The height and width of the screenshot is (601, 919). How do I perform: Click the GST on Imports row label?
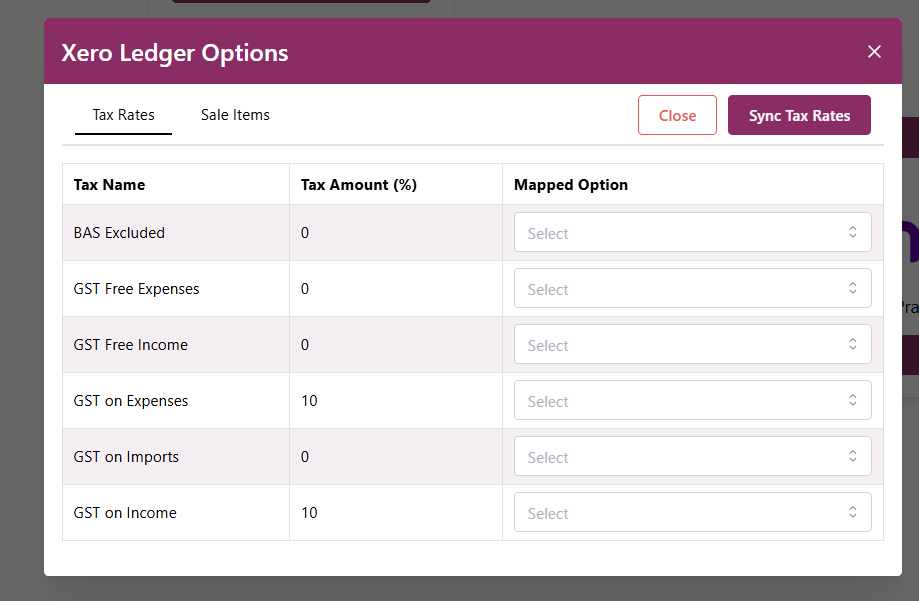[x=126, y=457]
